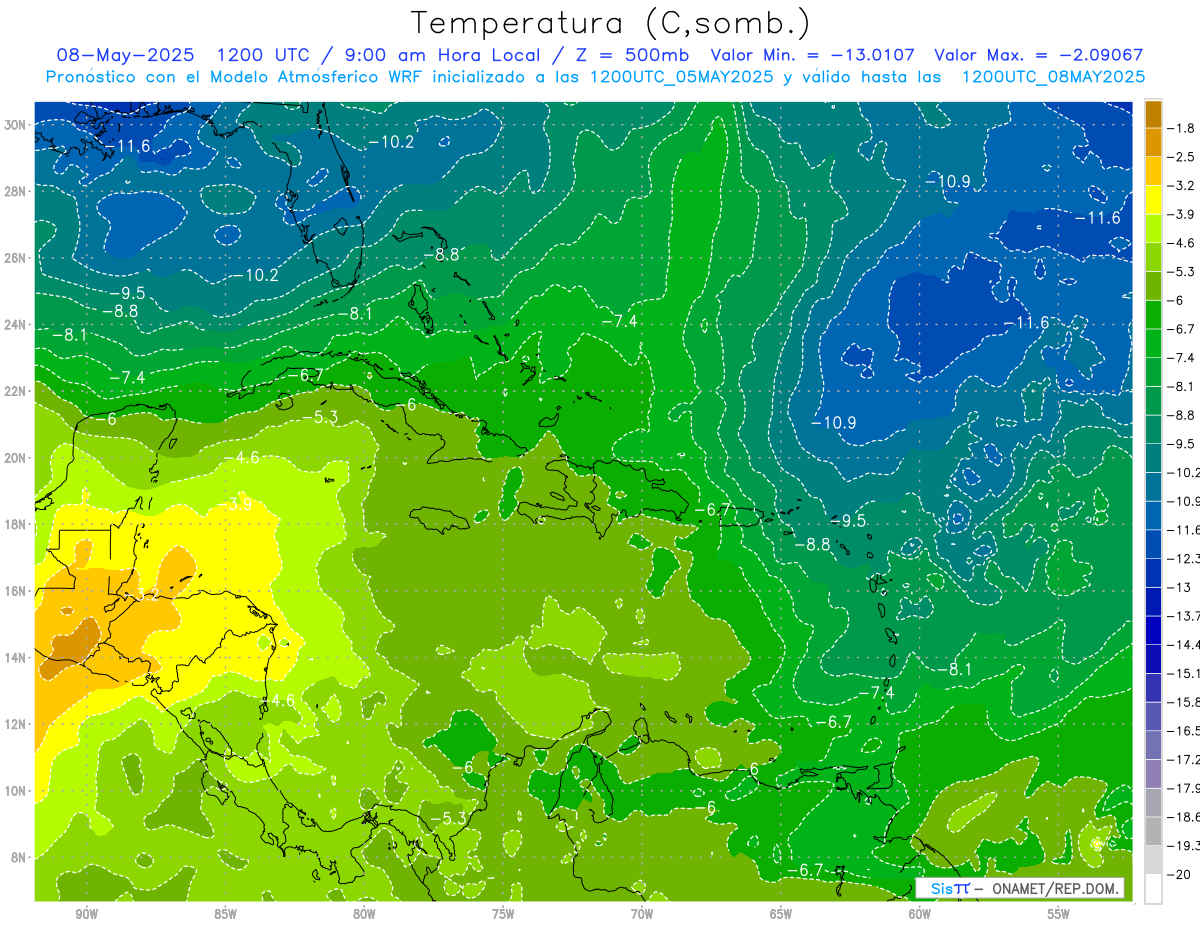Screen dimensions: 1200x927
Task: Click the "55W" longitude axis label
Action: [1059, 914]
